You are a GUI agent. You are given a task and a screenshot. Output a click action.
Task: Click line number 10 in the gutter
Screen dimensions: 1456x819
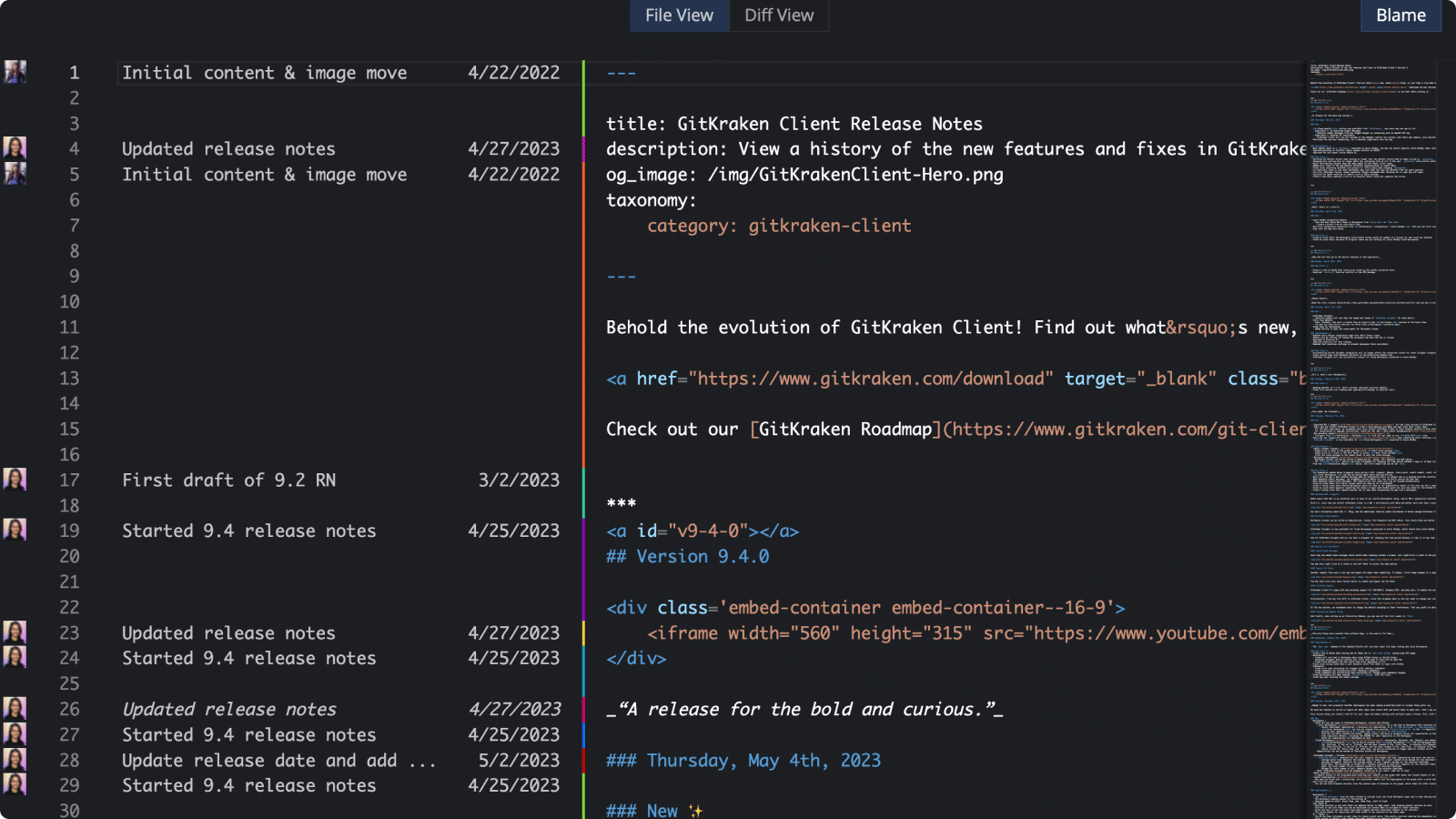70,302
